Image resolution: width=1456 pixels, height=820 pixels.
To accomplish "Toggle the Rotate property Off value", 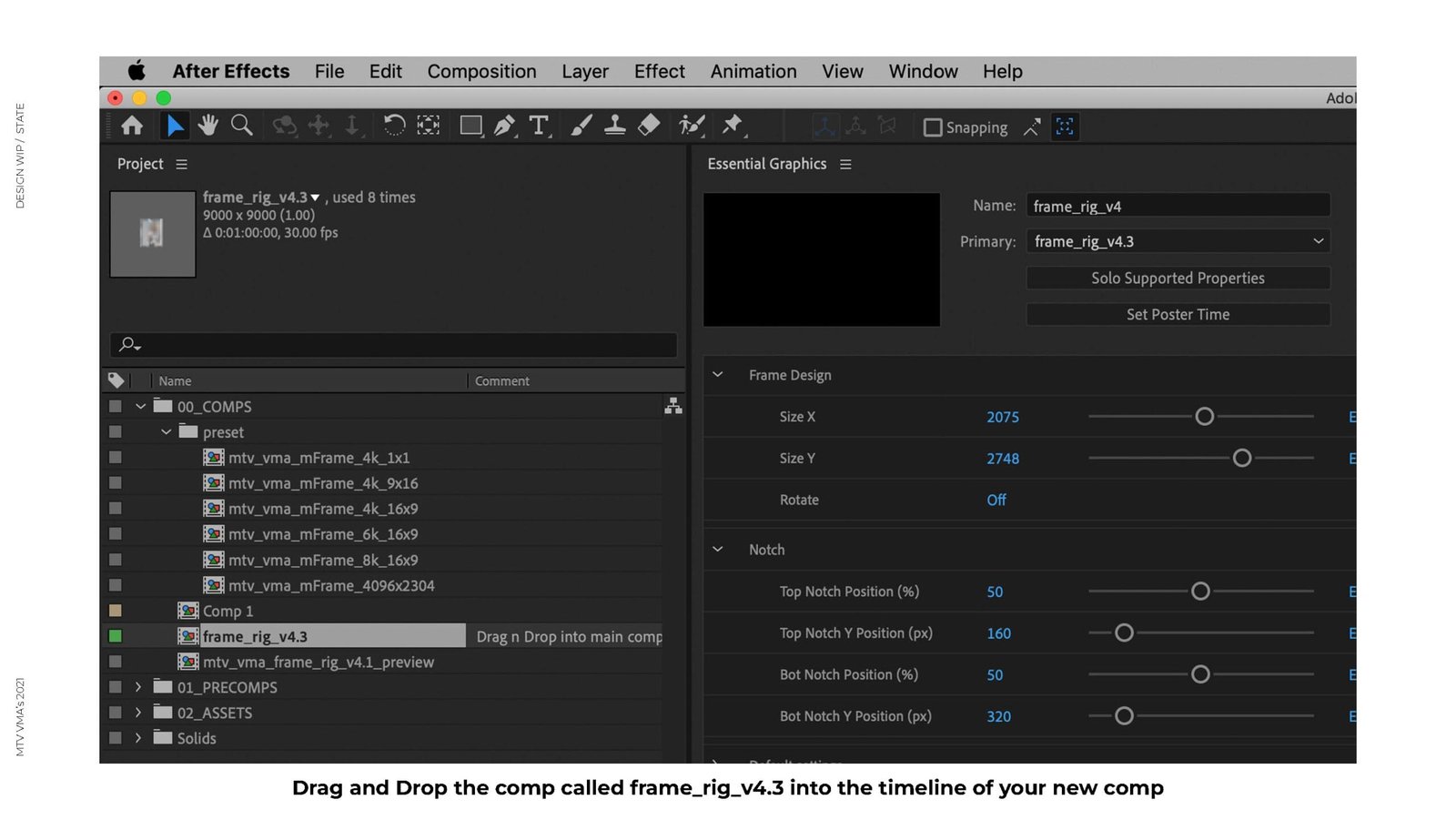I will [996, 500].
